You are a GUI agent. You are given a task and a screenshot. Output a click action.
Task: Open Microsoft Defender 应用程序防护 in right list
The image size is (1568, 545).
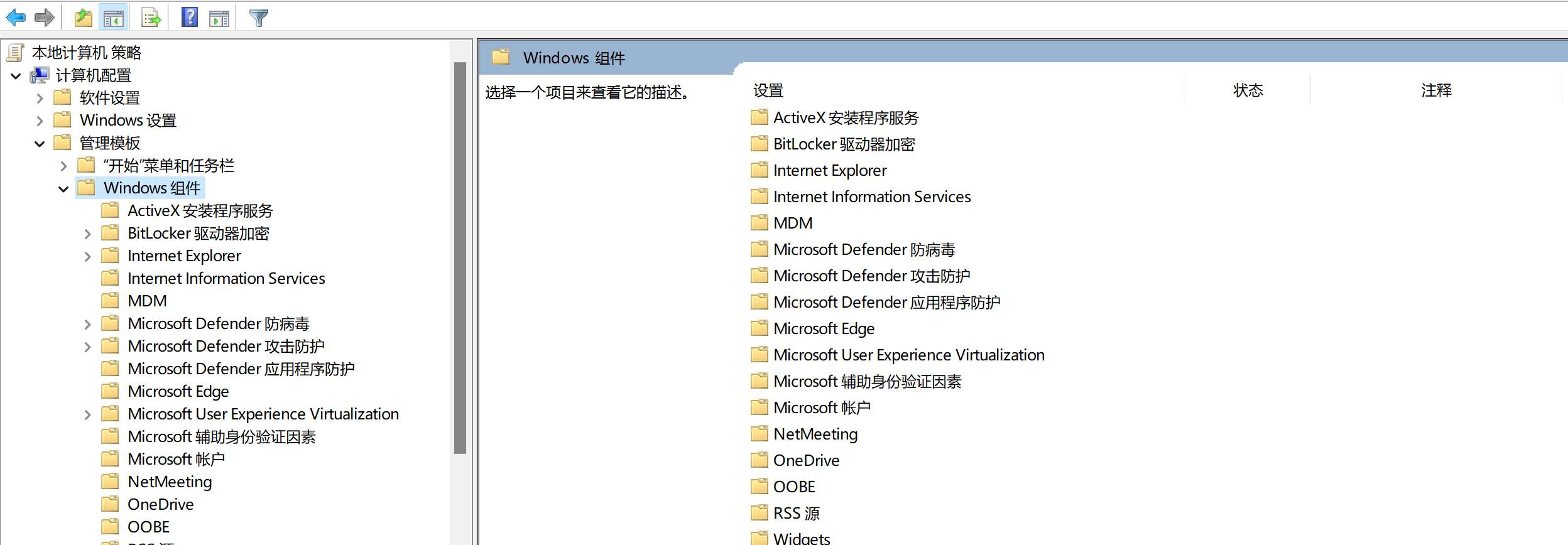point(886,302)
